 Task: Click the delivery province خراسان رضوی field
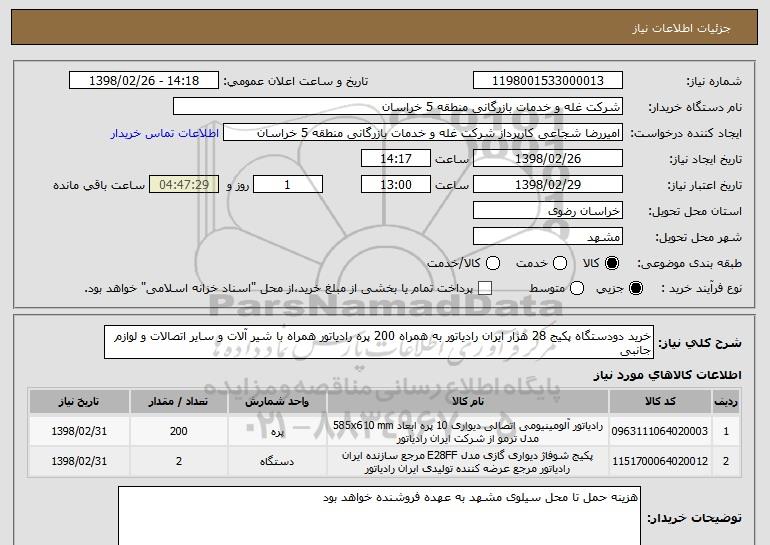pos(546,211)
